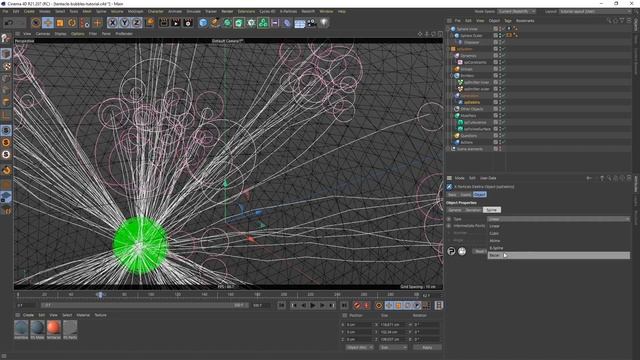Open Attribute Manager Mode menu

(460, 178)
